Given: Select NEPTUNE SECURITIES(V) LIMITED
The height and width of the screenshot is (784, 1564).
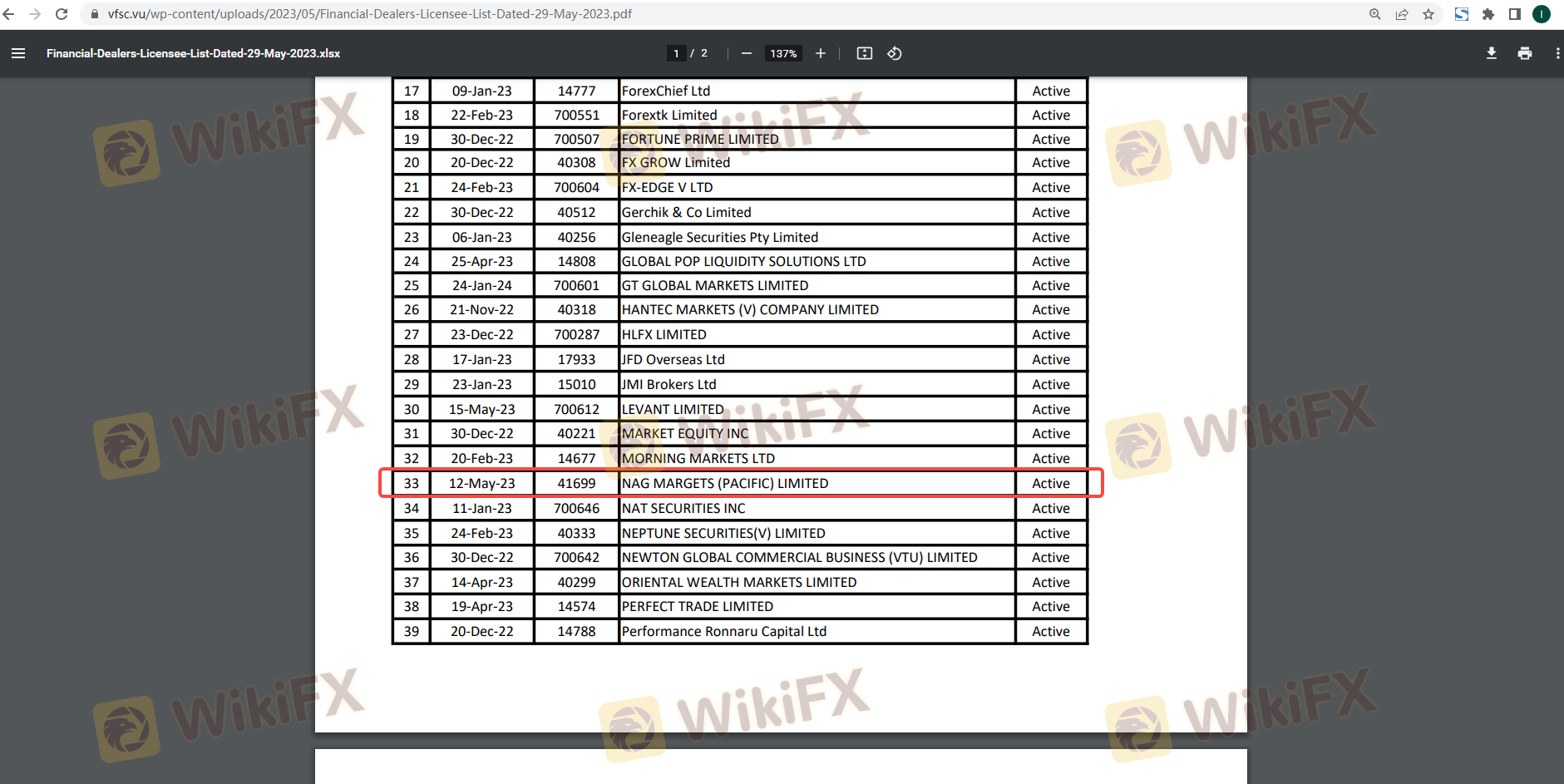Looking at the screenshot, I should (x=723, y=533).
